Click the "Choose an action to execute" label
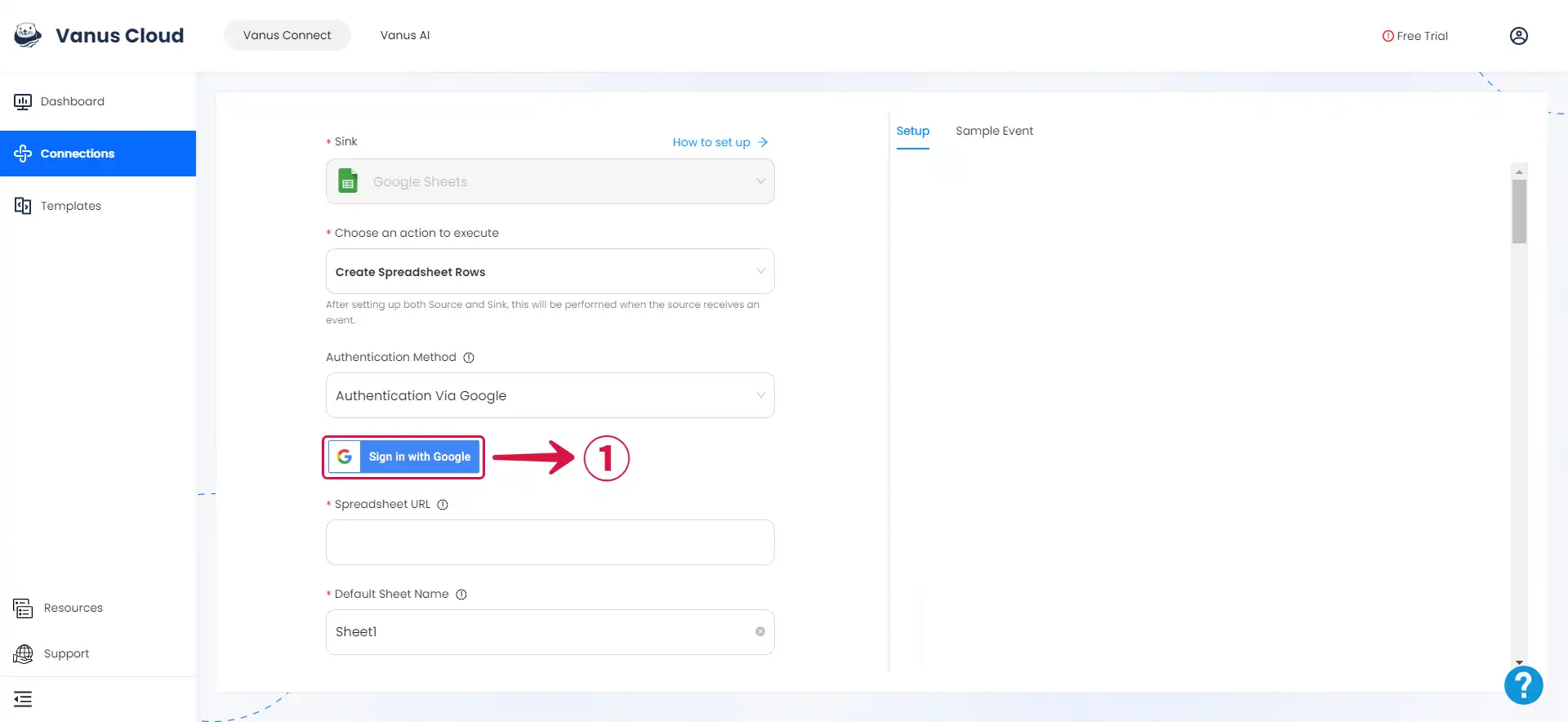The image size is (1568, 722). (x=416, y=233)
